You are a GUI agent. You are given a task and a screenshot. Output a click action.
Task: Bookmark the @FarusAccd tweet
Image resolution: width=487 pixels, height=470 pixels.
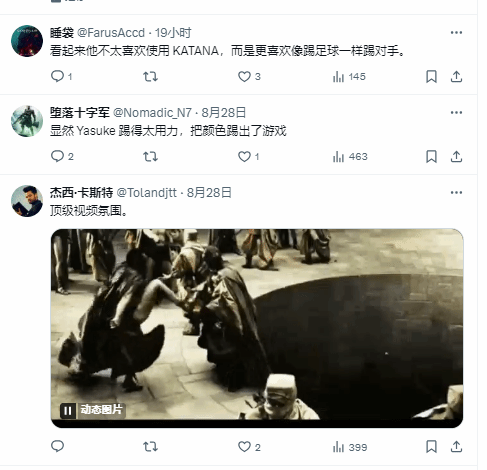[x=431, y=77]
